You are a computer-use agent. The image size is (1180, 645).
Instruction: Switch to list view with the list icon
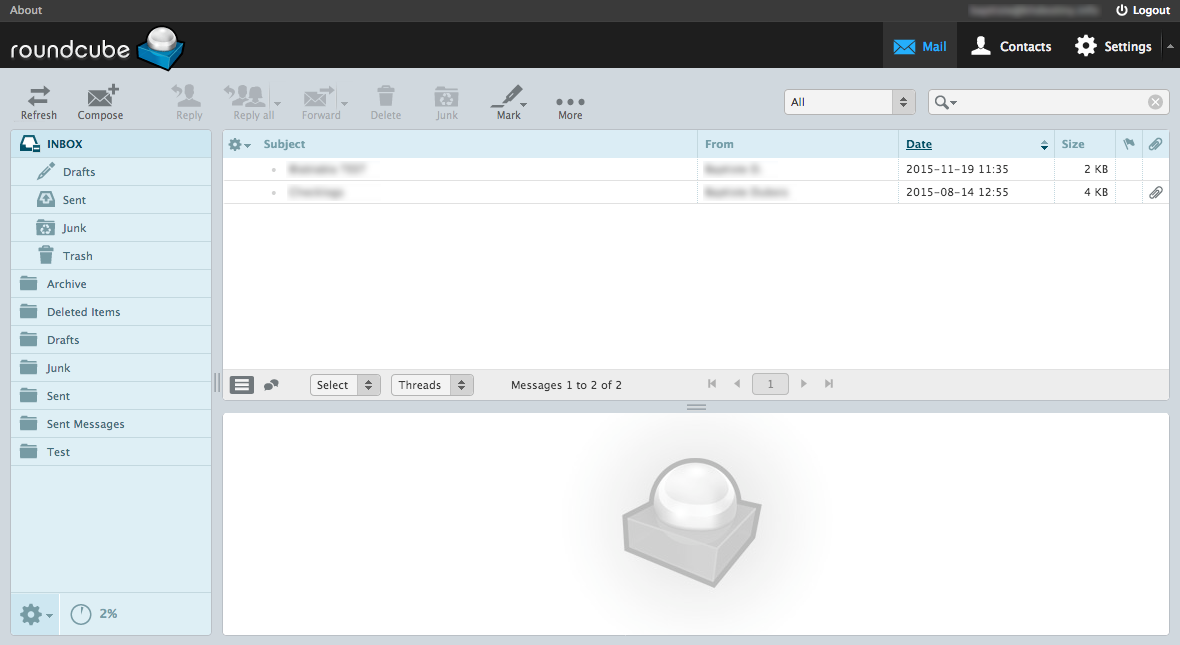(x=241, y=384)
